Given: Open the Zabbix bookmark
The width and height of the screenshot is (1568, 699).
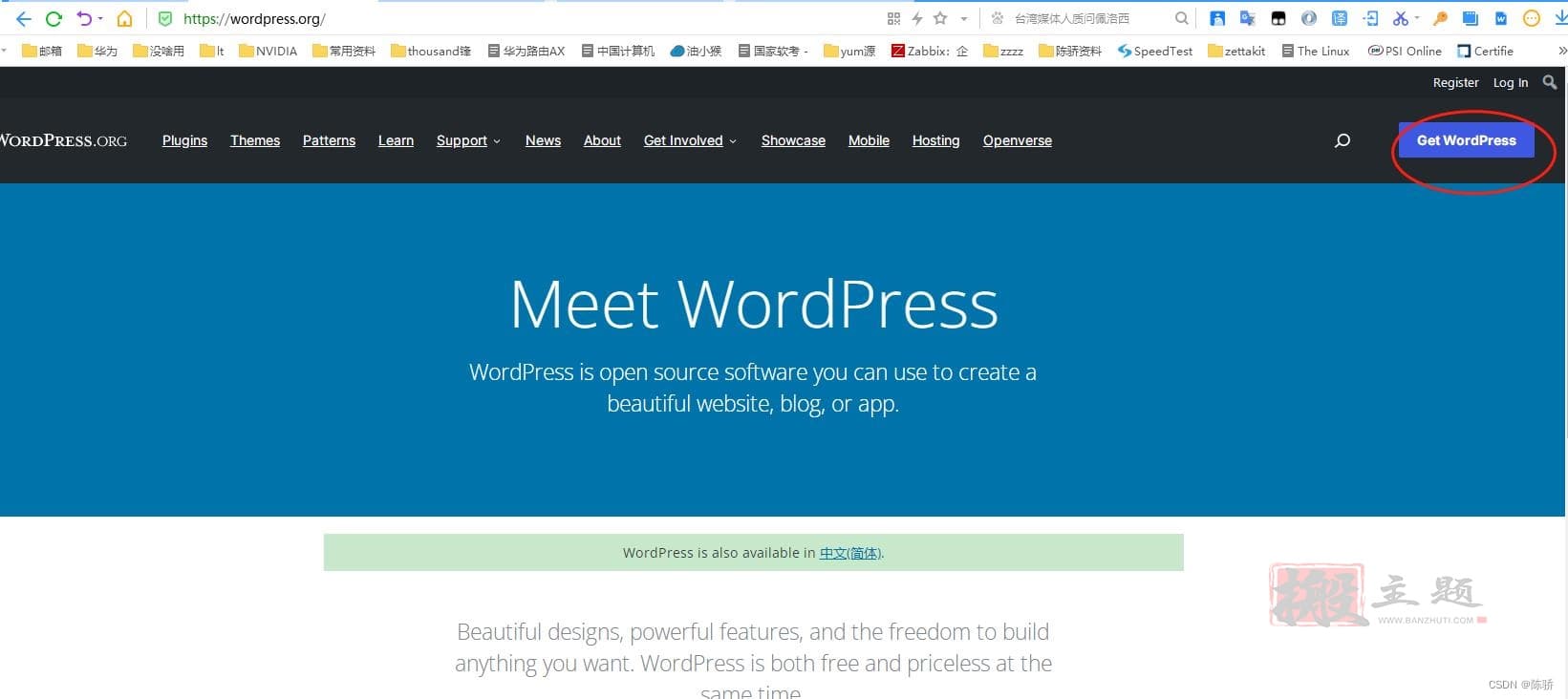Looking at the screenshot, I should click(930, 51).
